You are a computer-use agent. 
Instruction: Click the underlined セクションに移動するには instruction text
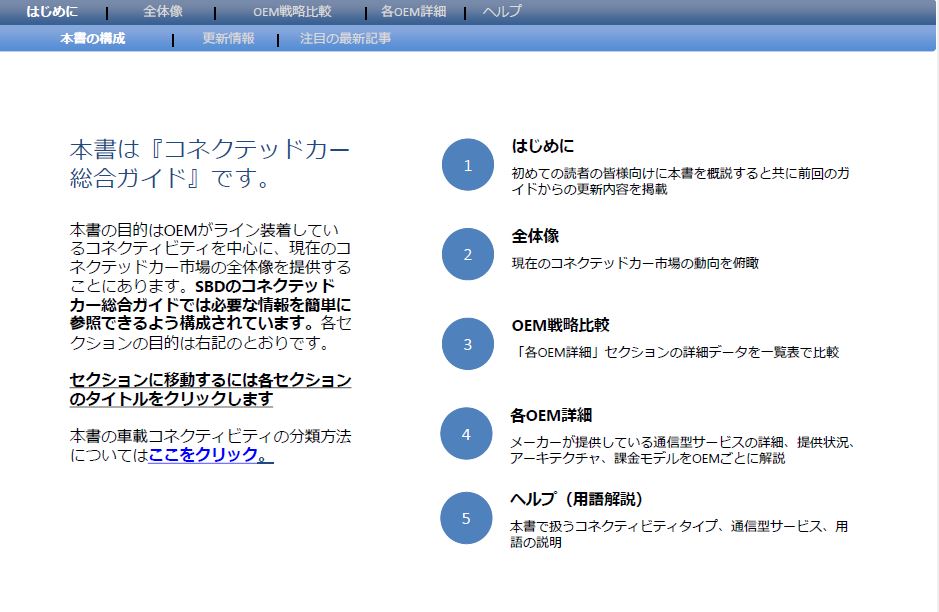(x=210, y=389)
